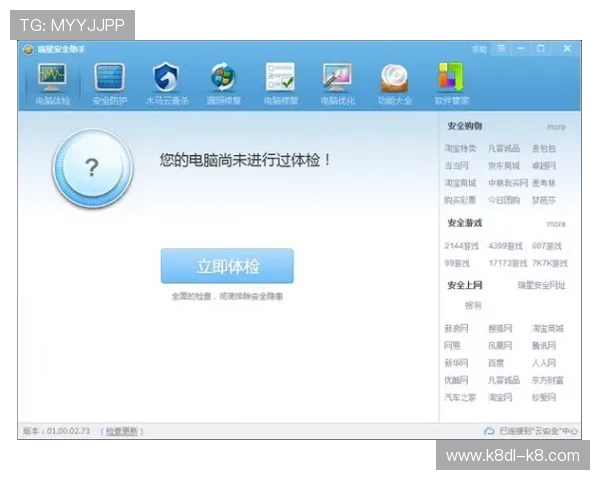Open the 凡客诚品 link under 安全购物

click(504, 149)
